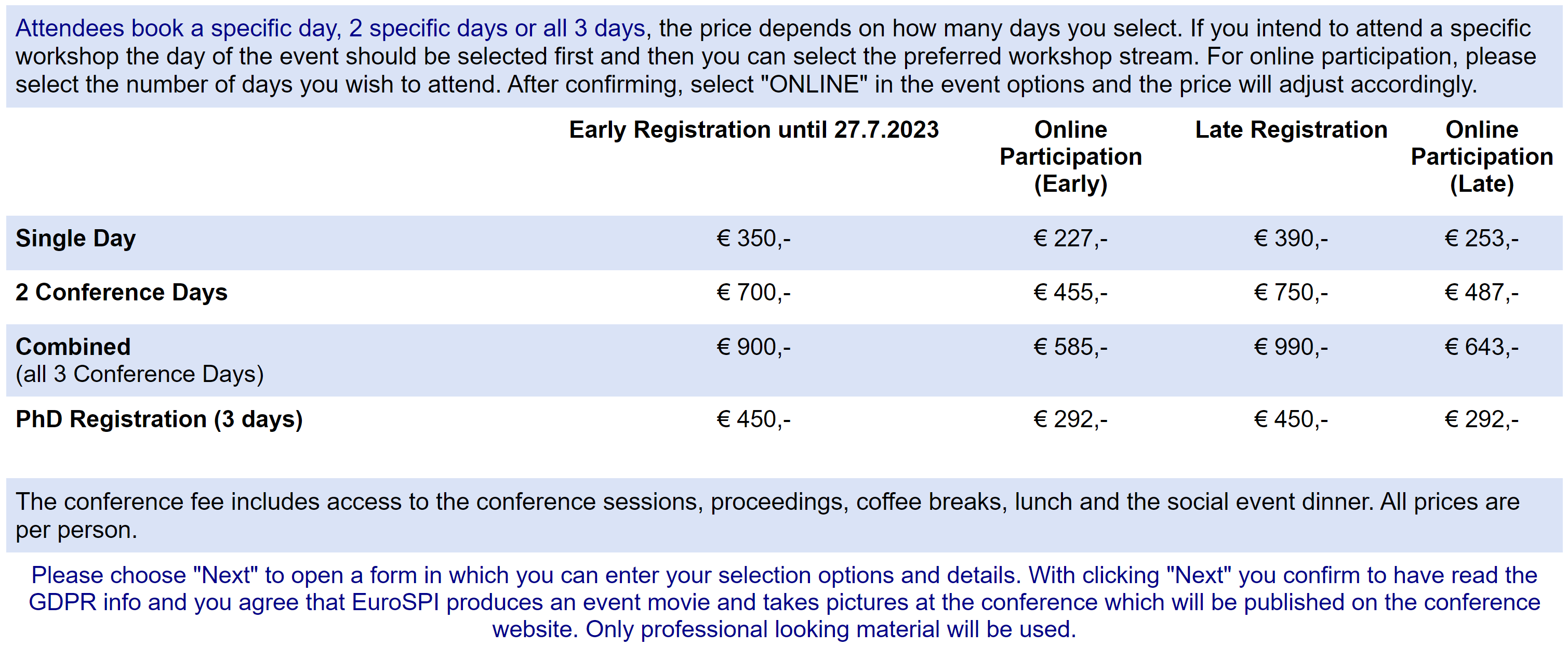This screenshot has height=659, width=1568.
Task: Click the € 350,- Single Day early price
Action: 753,238
